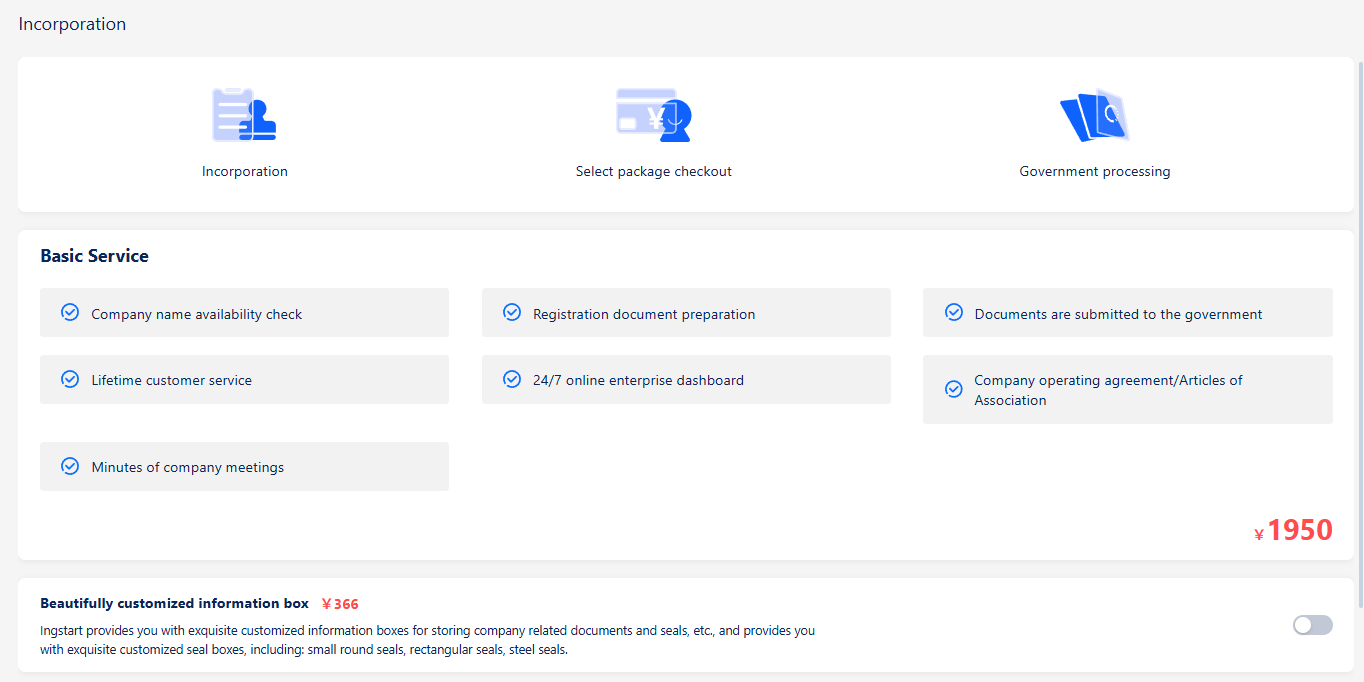Click the ¥366 information box price
The image size is (1364, 682).
(x=340, y=604)
